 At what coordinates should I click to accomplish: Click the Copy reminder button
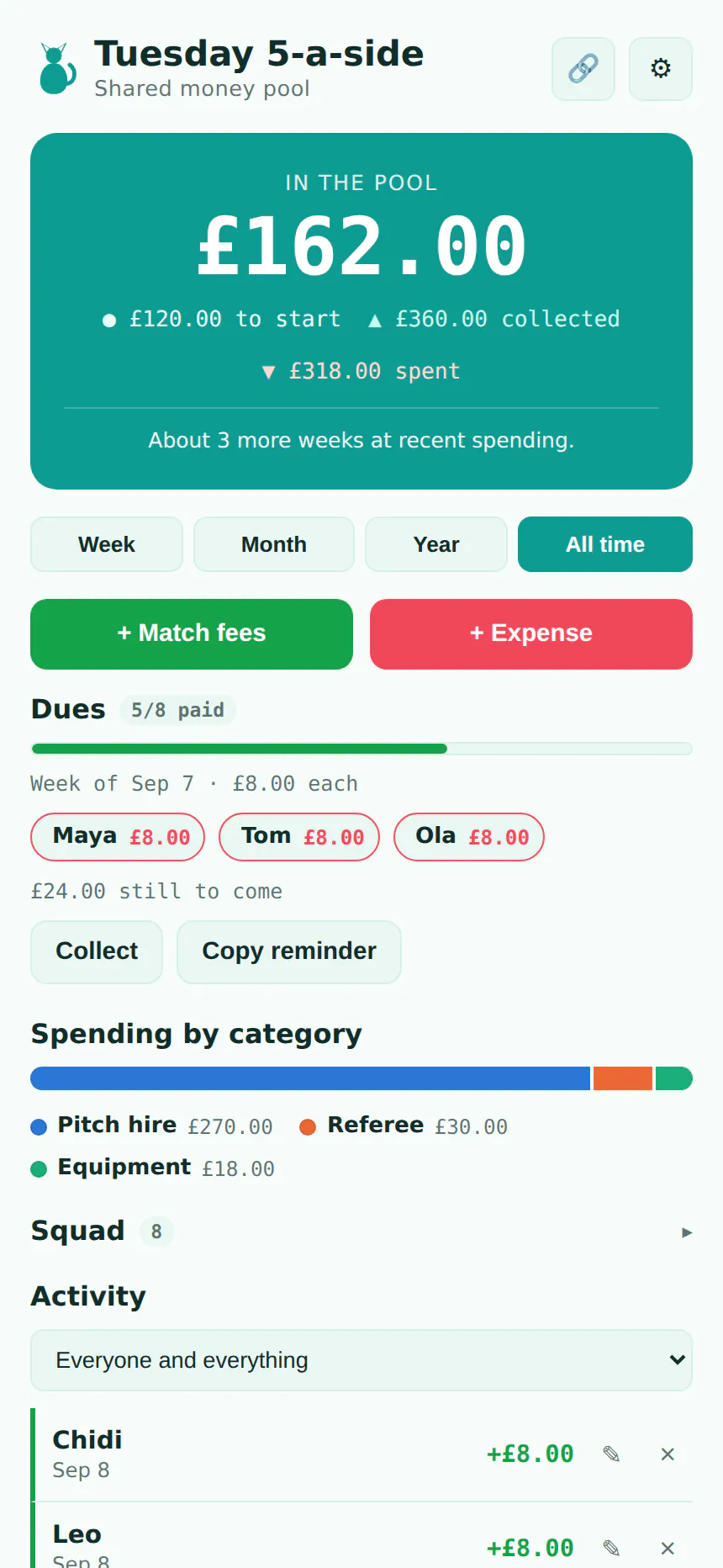tap(289, 952)
